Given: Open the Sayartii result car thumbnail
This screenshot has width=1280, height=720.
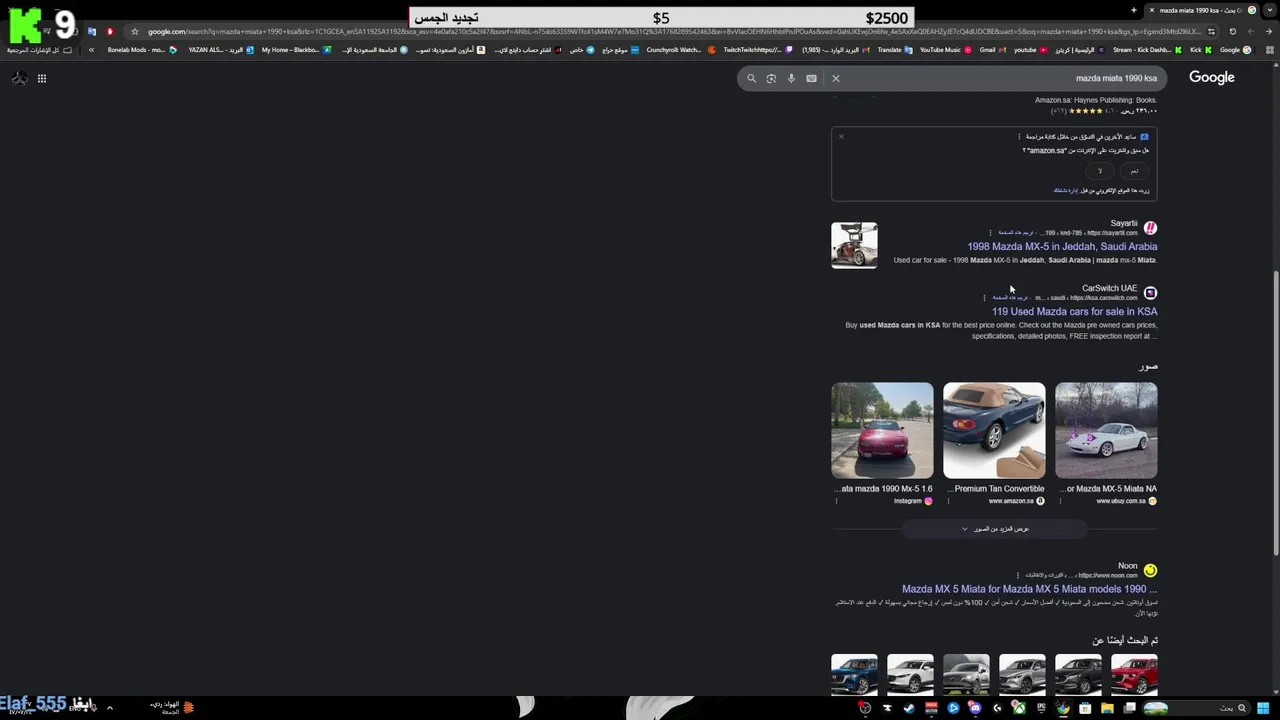Looking at the screenshot, I should [x=854, y=245].
